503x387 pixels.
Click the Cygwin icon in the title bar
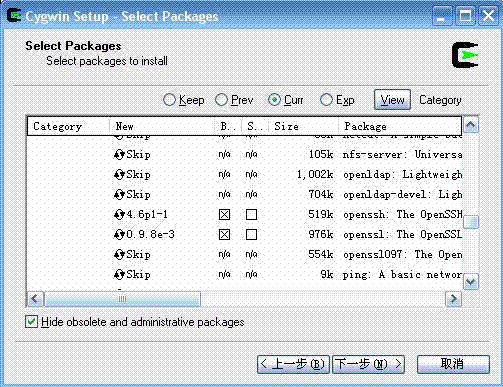15,16
